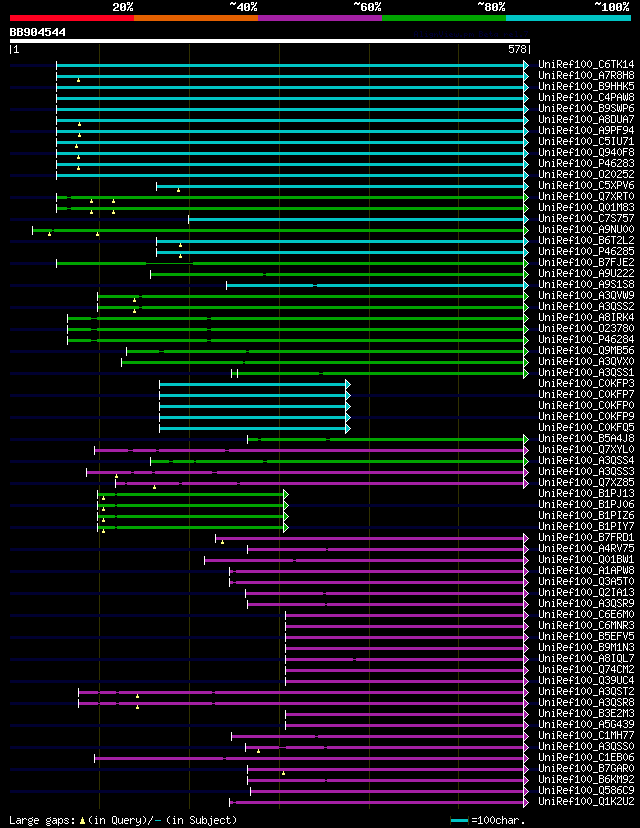Click the orange ~40% legend bar
Screen dimensions: 640x828
coord(196,18)
